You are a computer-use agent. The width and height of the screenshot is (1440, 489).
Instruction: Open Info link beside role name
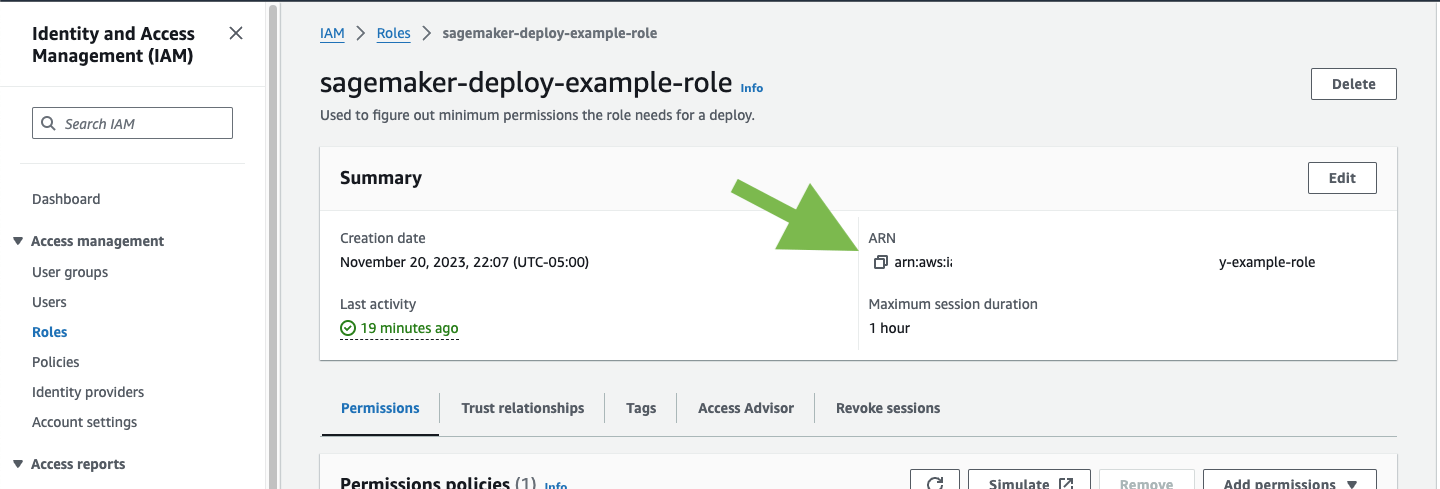(752, 88)
